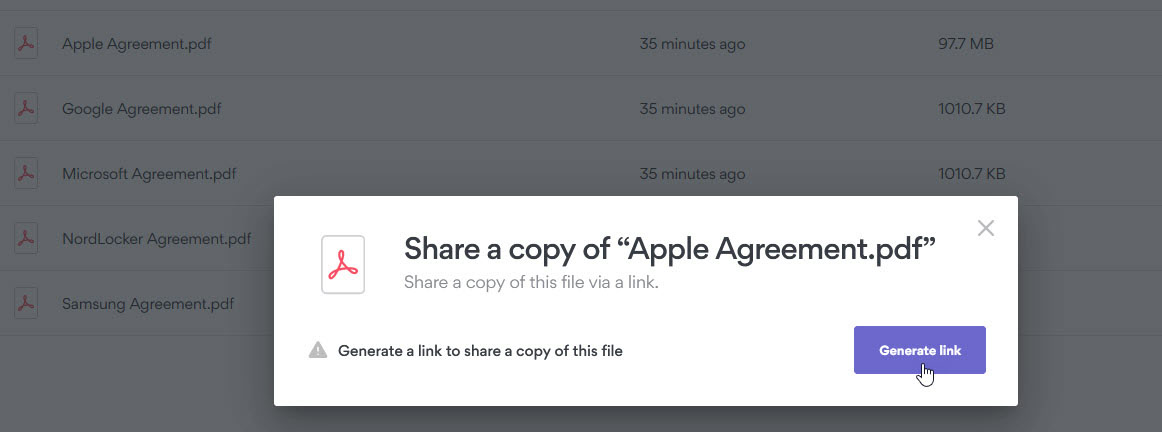1162x432 pixels.
Task: Pick the Samsung Agreement.pdf file name
Action: coord(148,303)
